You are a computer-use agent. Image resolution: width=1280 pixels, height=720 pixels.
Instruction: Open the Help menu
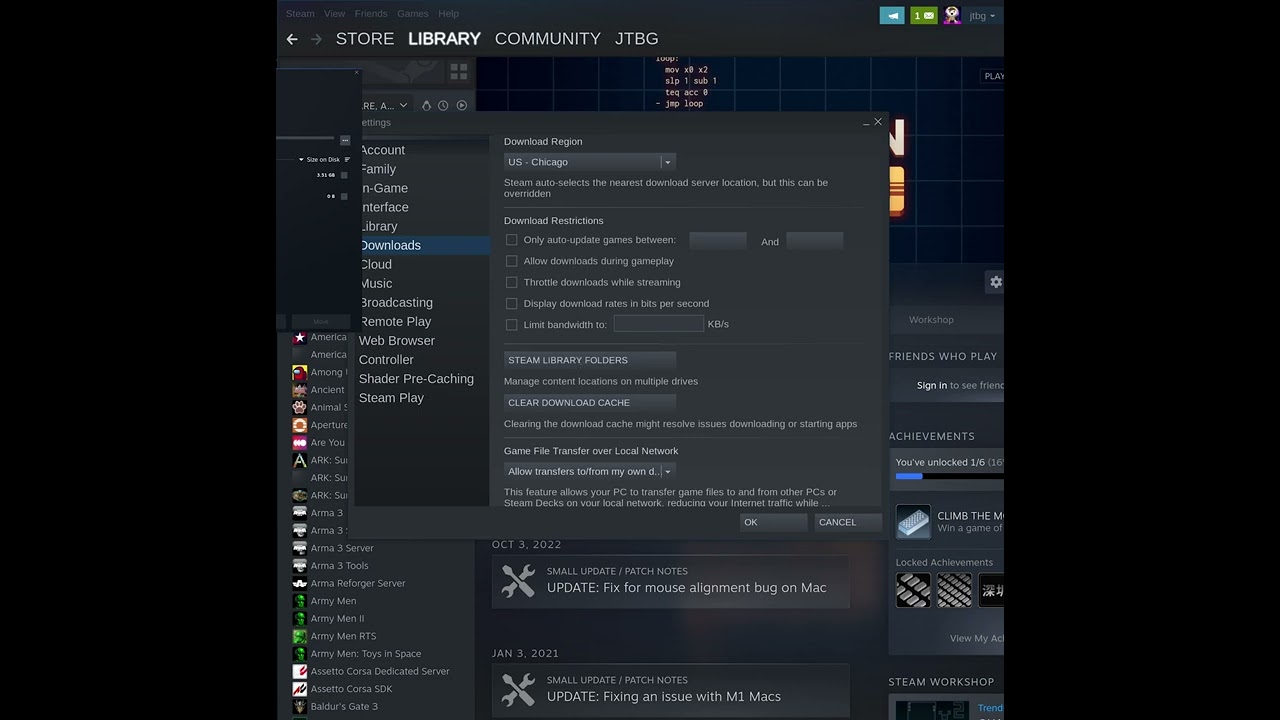449,13
